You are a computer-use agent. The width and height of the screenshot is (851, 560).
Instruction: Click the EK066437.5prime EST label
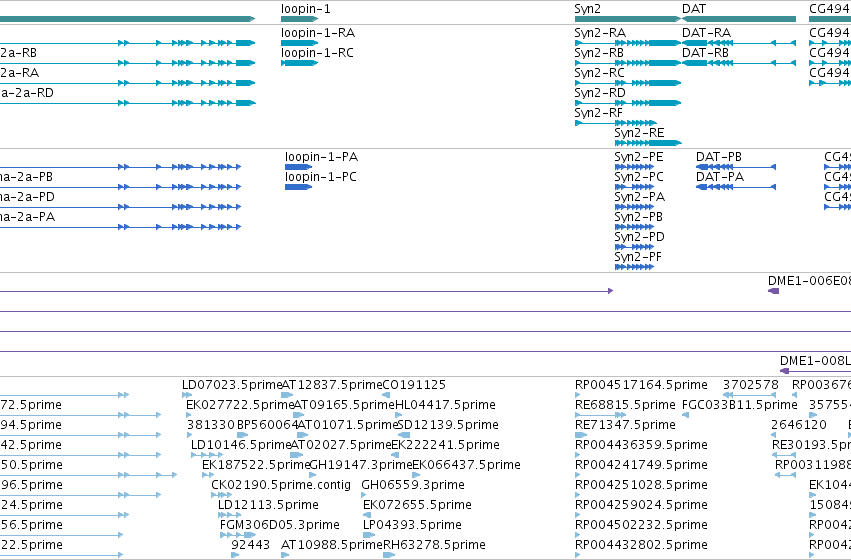[467, 465]
